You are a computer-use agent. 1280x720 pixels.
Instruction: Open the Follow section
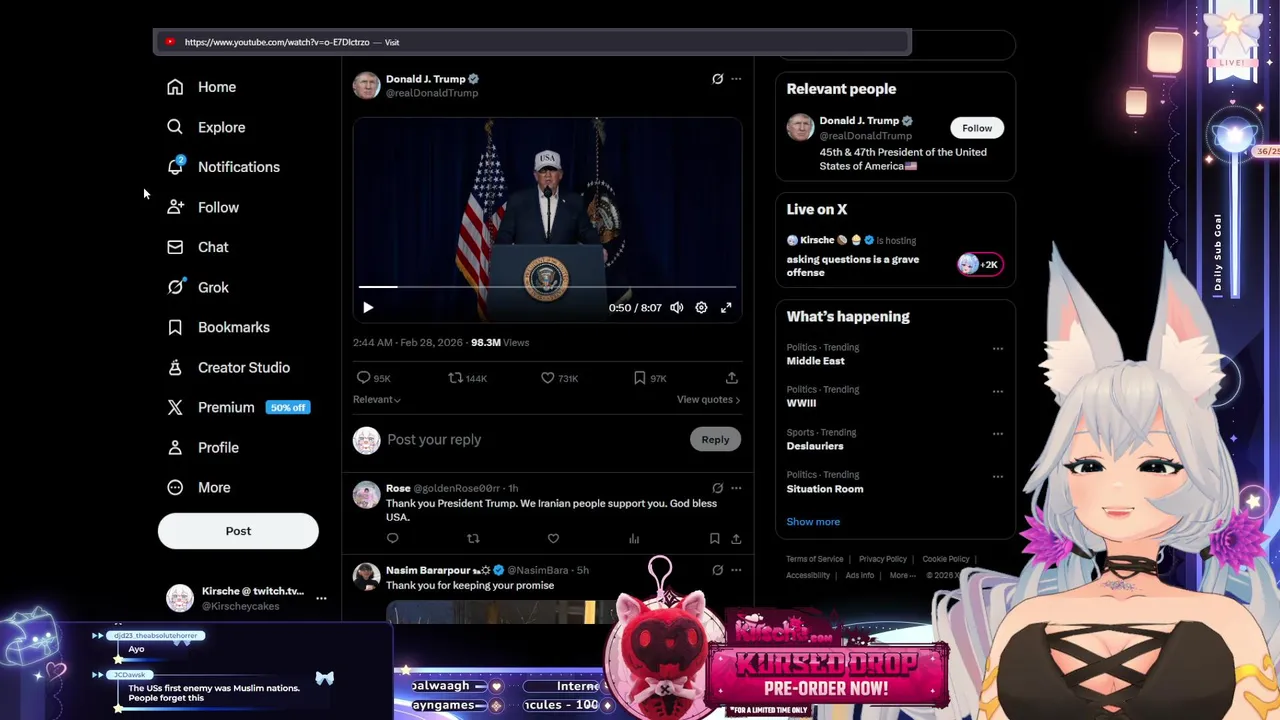(203, 207)
